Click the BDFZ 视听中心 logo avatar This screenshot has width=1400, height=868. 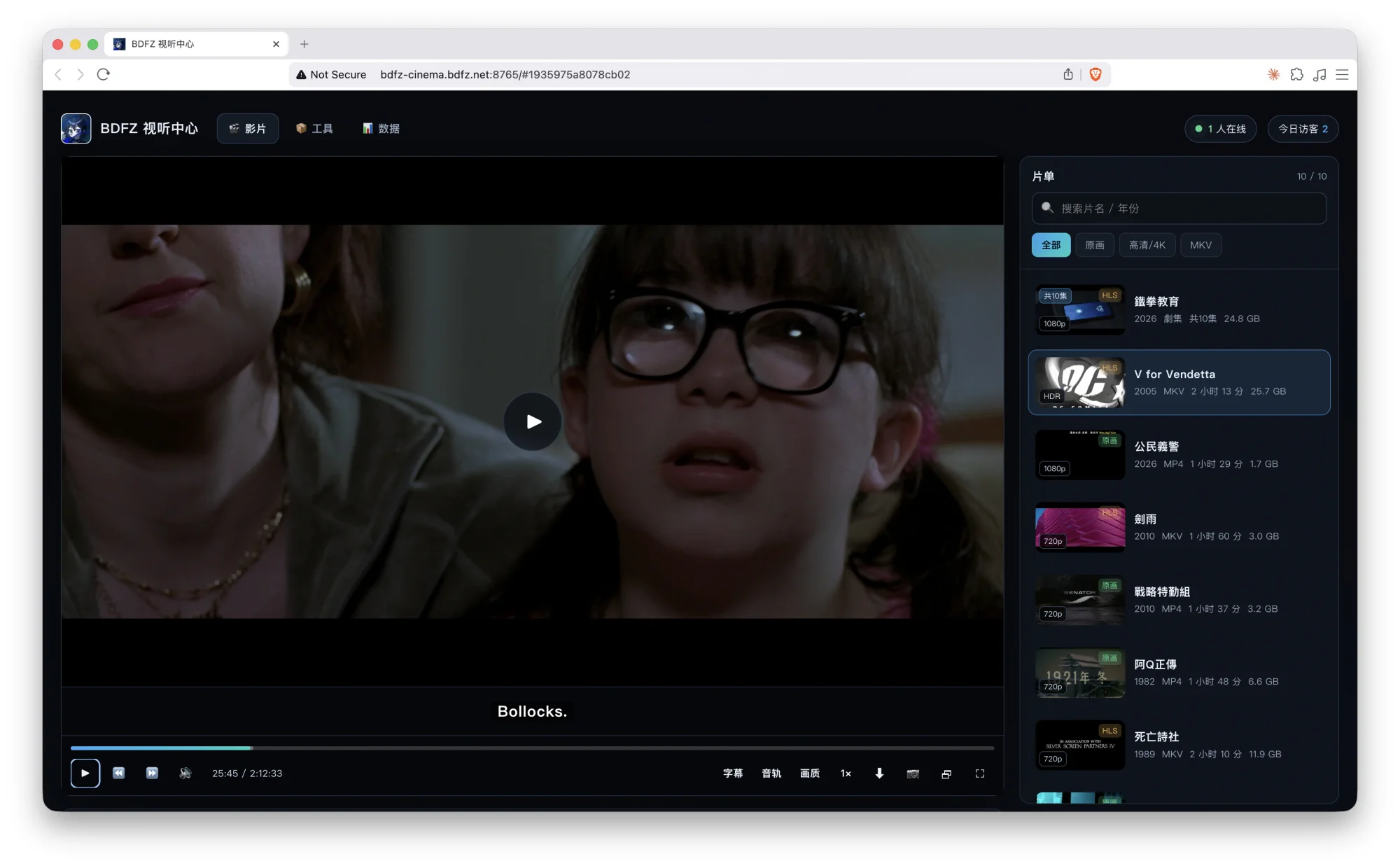click(76, 128)
